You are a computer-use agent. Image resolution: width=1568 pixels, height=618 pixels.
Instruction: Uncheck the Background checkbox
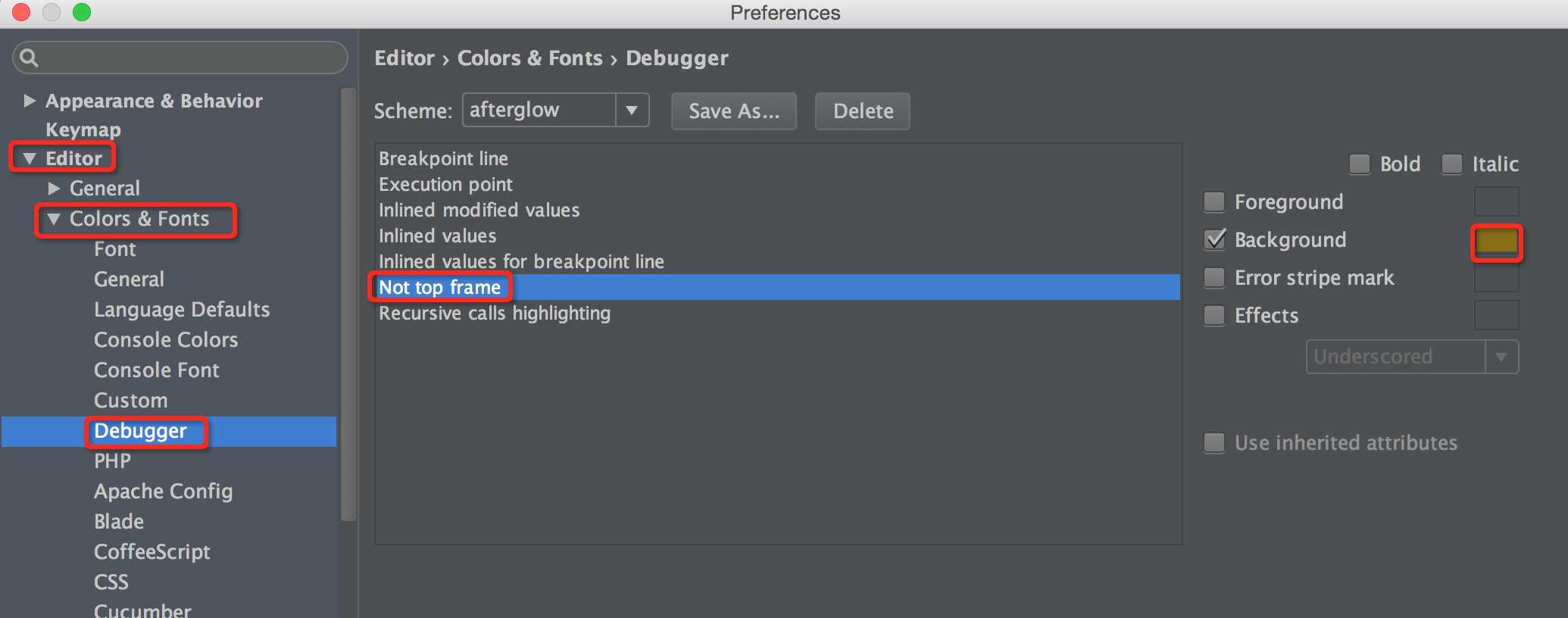pos(1214,239)
